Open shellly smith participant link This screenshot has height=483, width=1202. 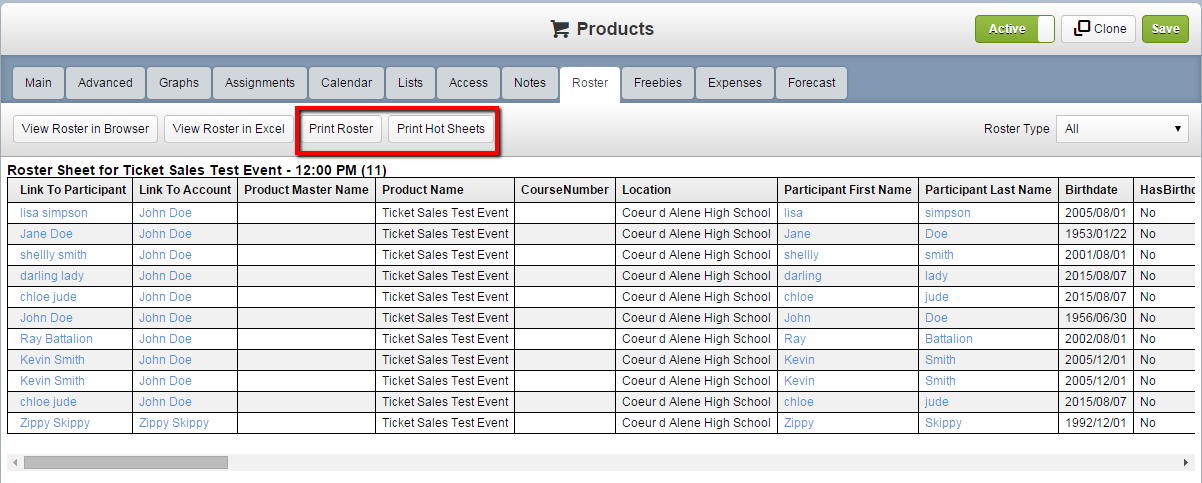53,255
